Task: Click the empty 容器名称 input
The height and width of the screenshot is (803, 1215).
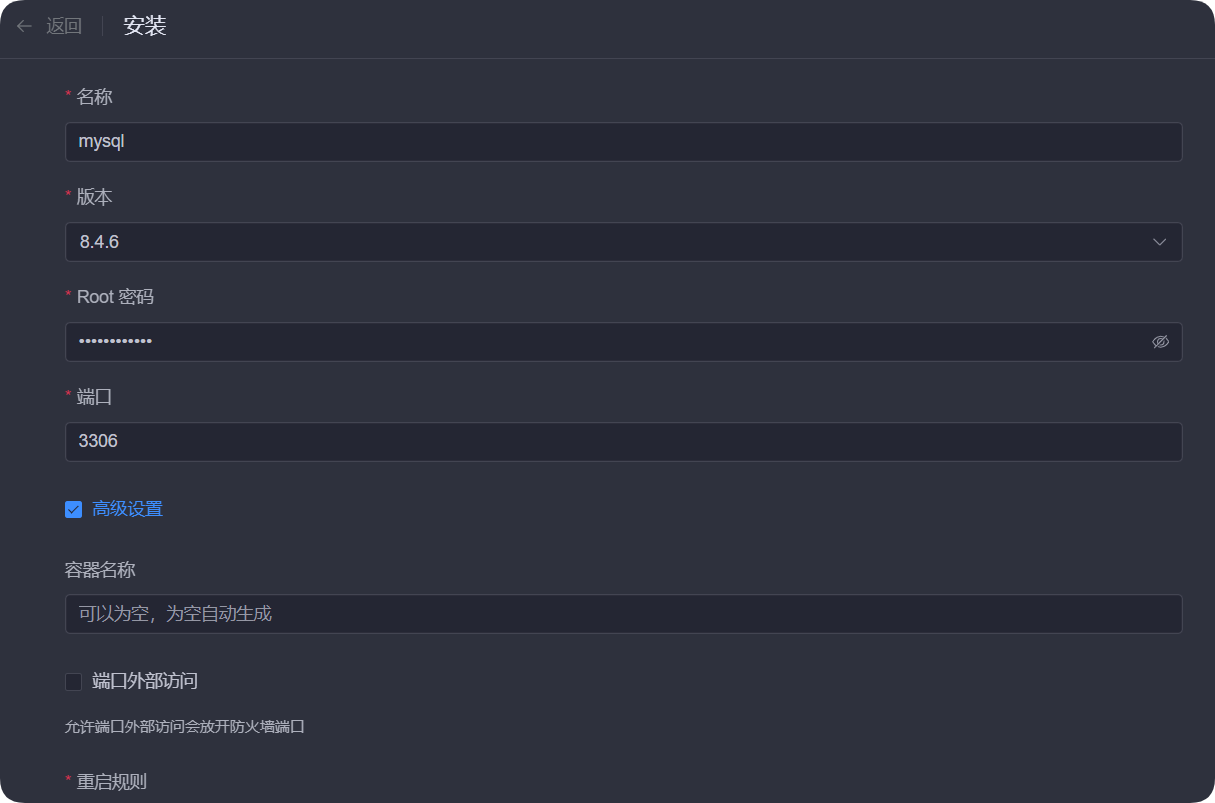Action: (x=600, y=614)
